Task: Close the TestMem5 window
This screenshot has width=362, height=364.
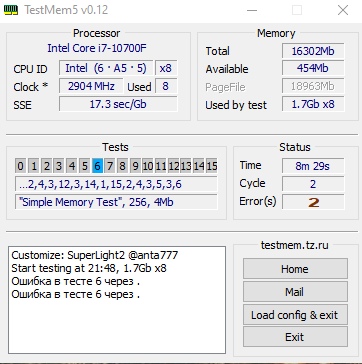Action: tap(343, 10)
